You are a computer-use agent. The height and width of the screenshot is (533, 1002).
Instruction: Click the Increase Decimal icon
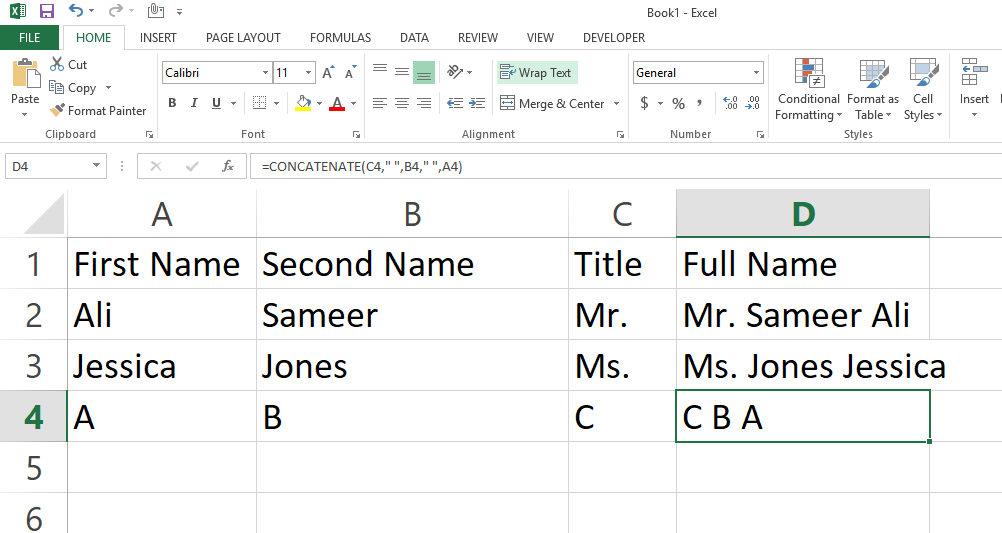click(729, 103)
